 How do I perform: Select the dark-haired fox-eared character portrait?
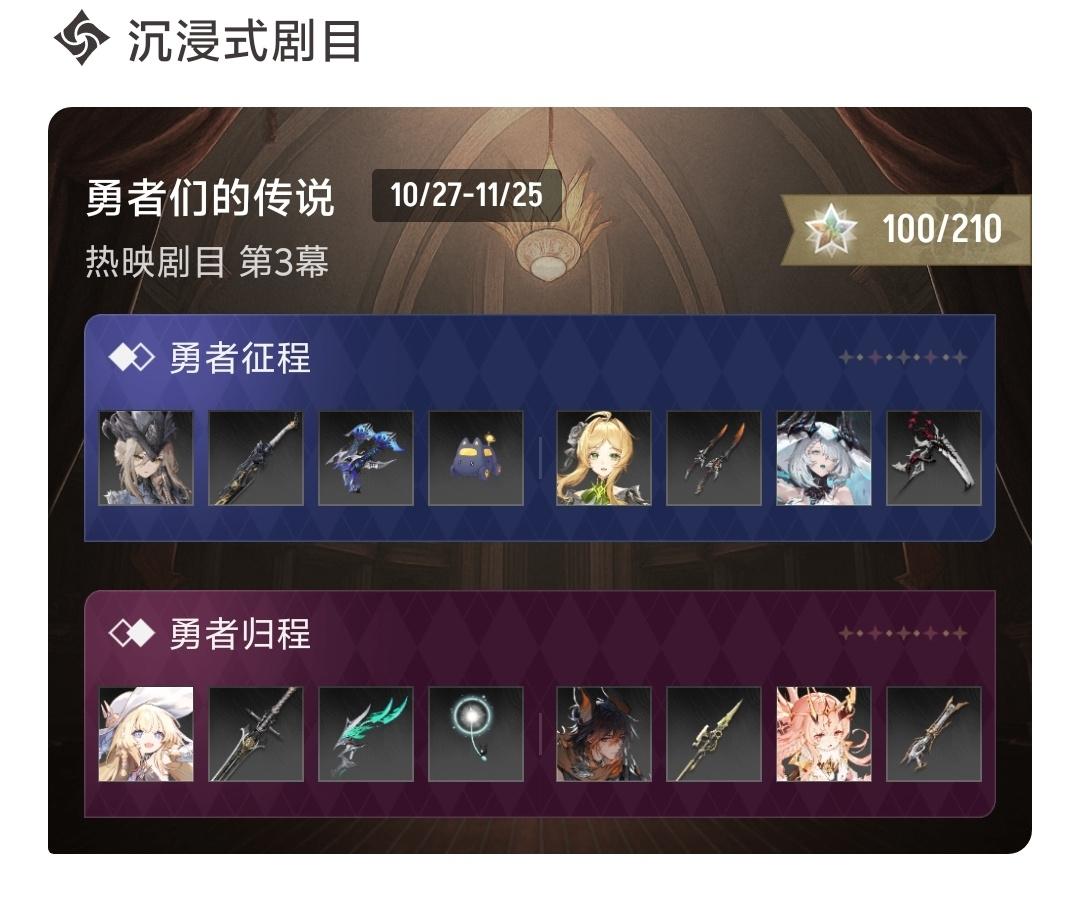603,734
